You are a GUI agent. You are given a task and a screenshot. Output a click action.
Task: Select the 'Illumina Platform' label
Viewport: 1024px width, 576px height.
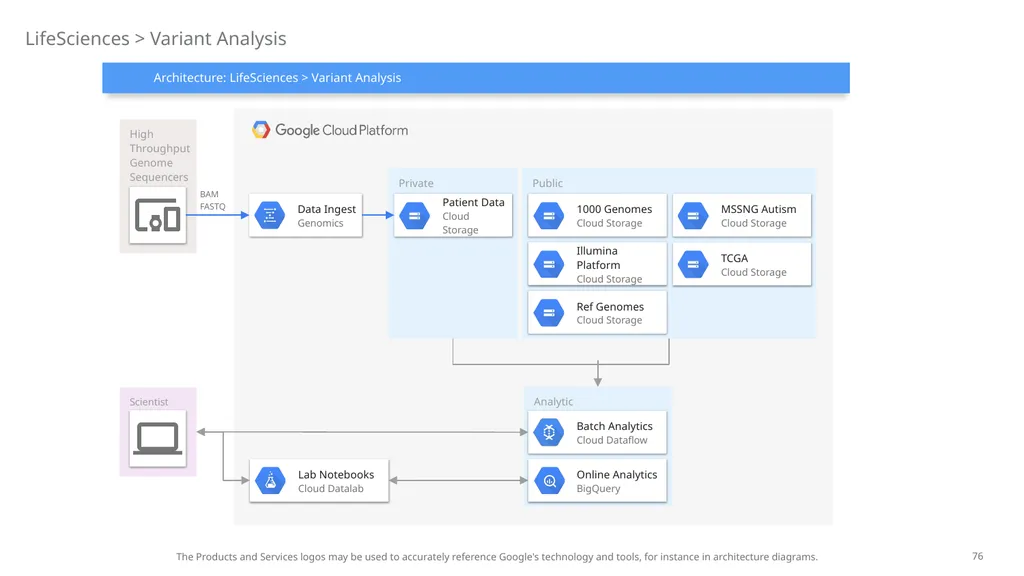tap(598, 258)
